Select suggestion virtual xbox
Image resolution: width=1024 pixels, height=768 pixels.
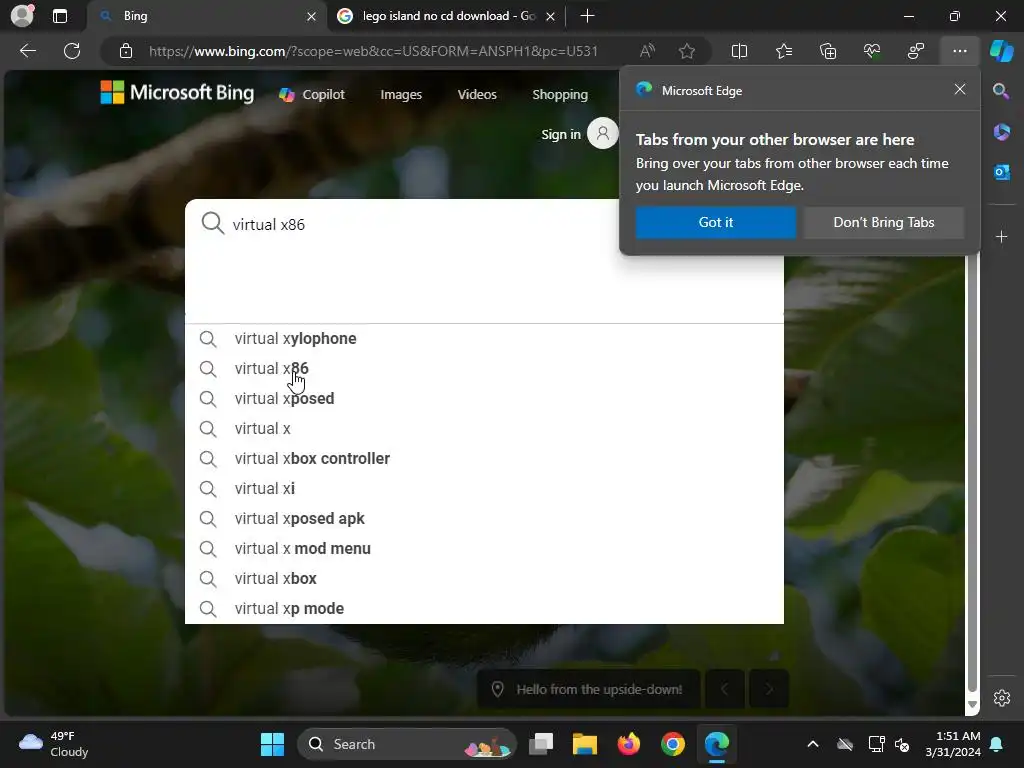click(x=484, y=579)
